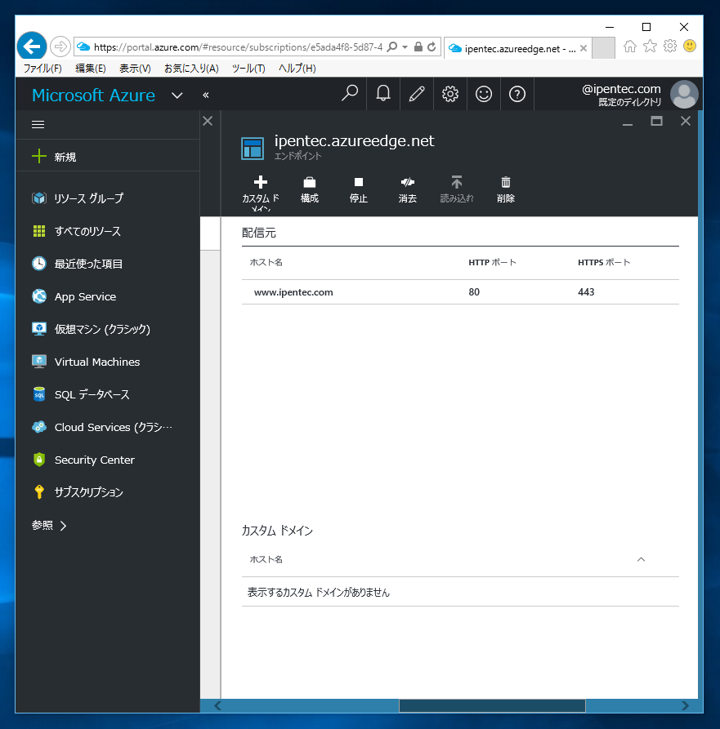Open browser favorites star icon

click(650, 46)
